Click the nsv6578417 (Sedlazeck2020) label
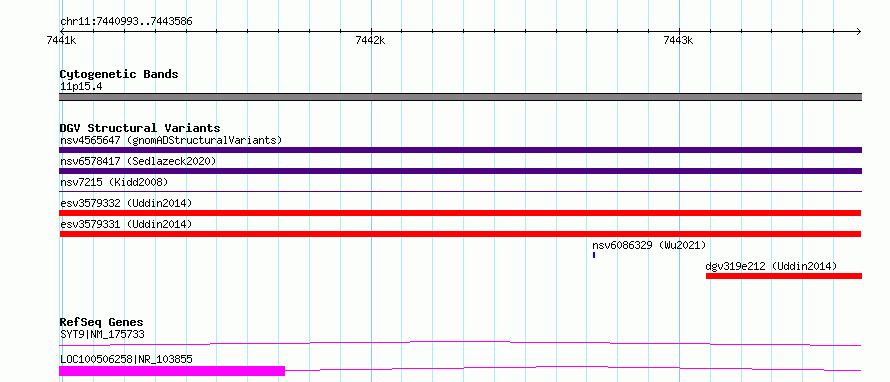The image size is (890, 382). (x=138, y=161)
